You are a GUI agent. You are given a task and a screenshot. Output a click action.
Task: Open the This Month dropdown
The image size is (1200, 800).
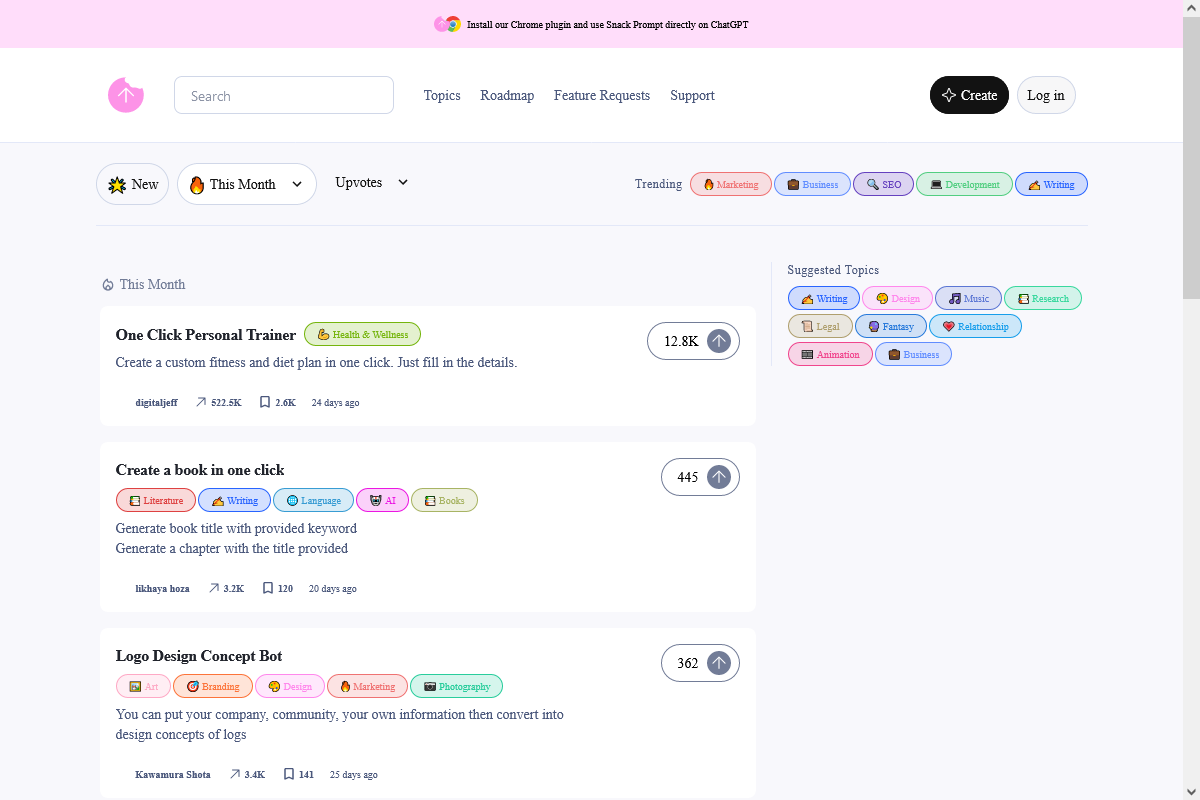tap(246, 184)
